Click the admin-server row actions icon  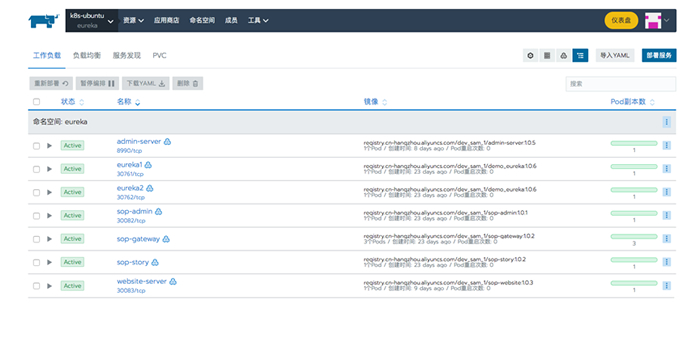[667, 145]
